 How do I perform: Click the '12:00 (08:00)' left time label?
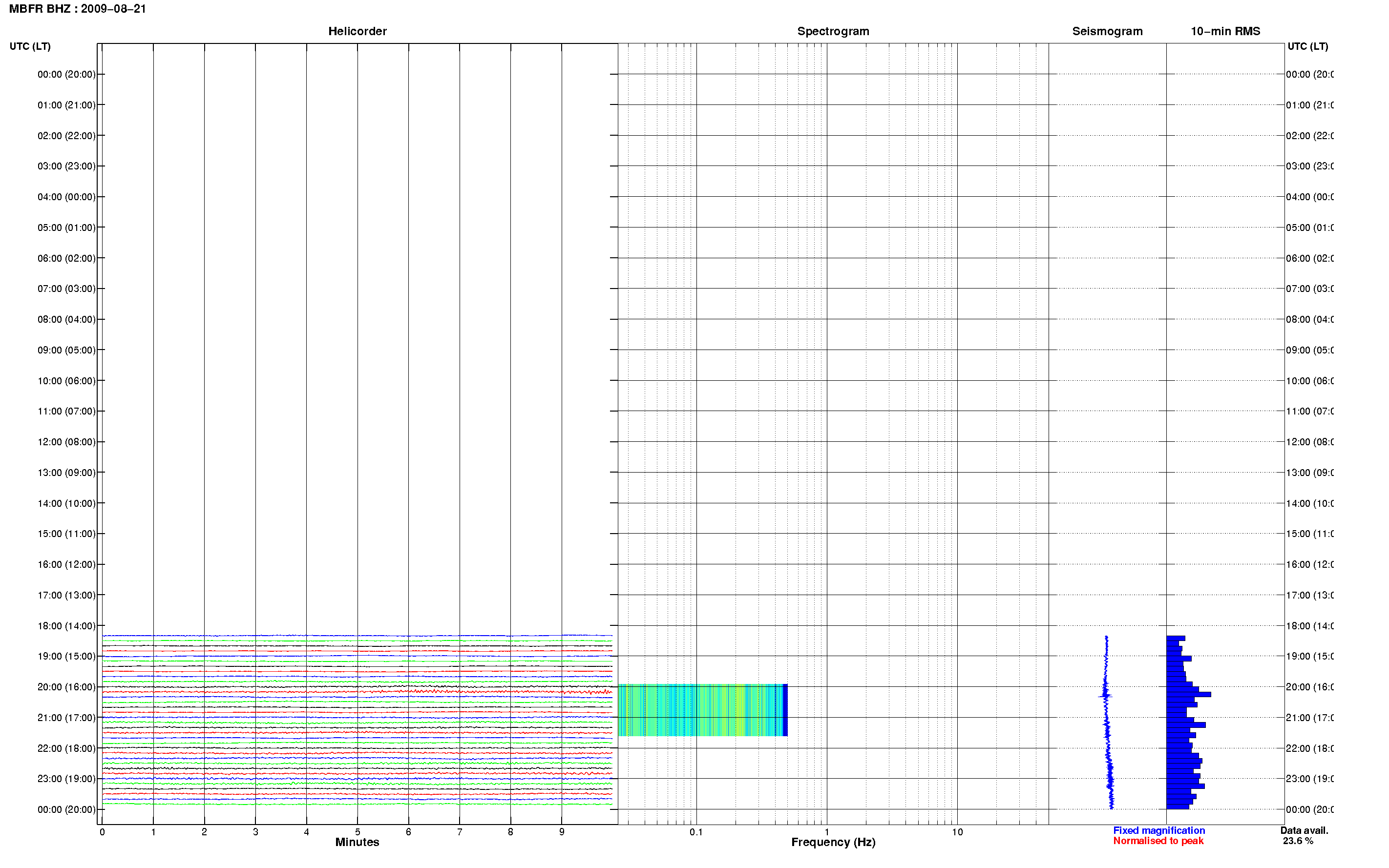click(x=66, y=441)
